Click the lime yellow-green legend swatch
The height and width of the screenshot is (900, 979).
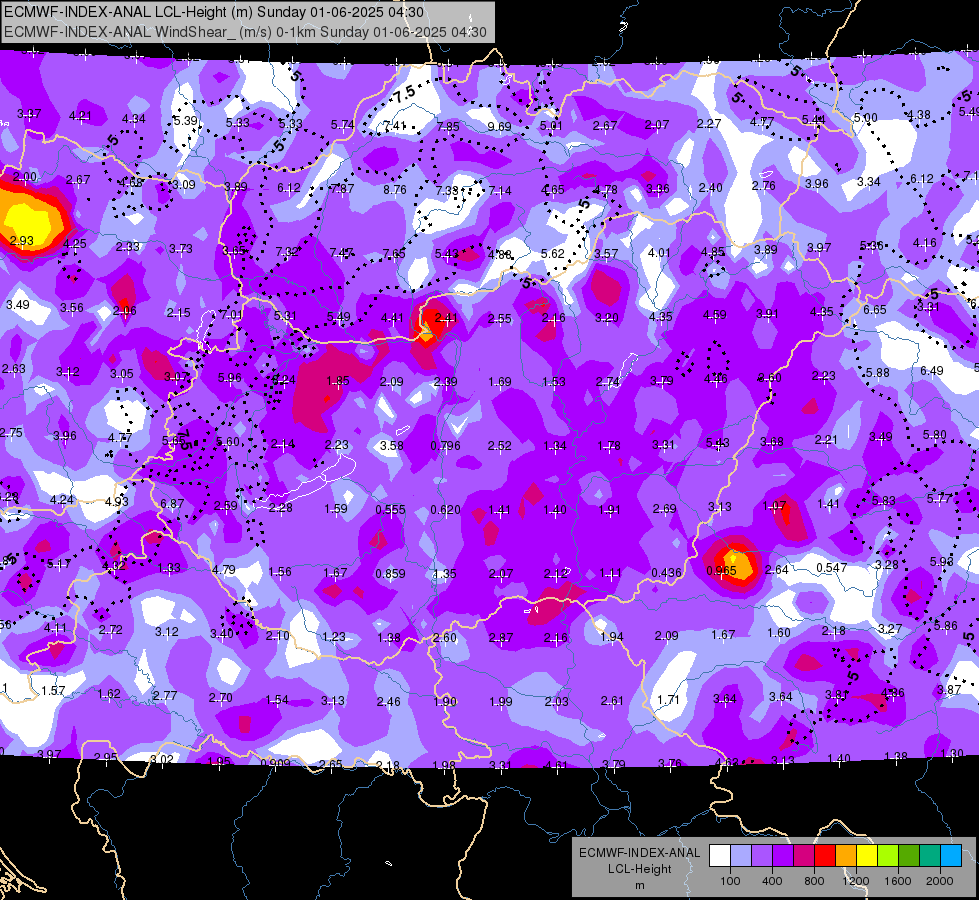coord(888,855)
